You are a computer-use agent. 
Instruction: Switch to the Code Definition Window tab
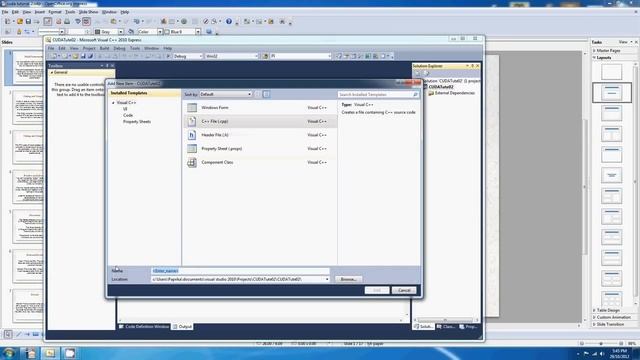144,327
